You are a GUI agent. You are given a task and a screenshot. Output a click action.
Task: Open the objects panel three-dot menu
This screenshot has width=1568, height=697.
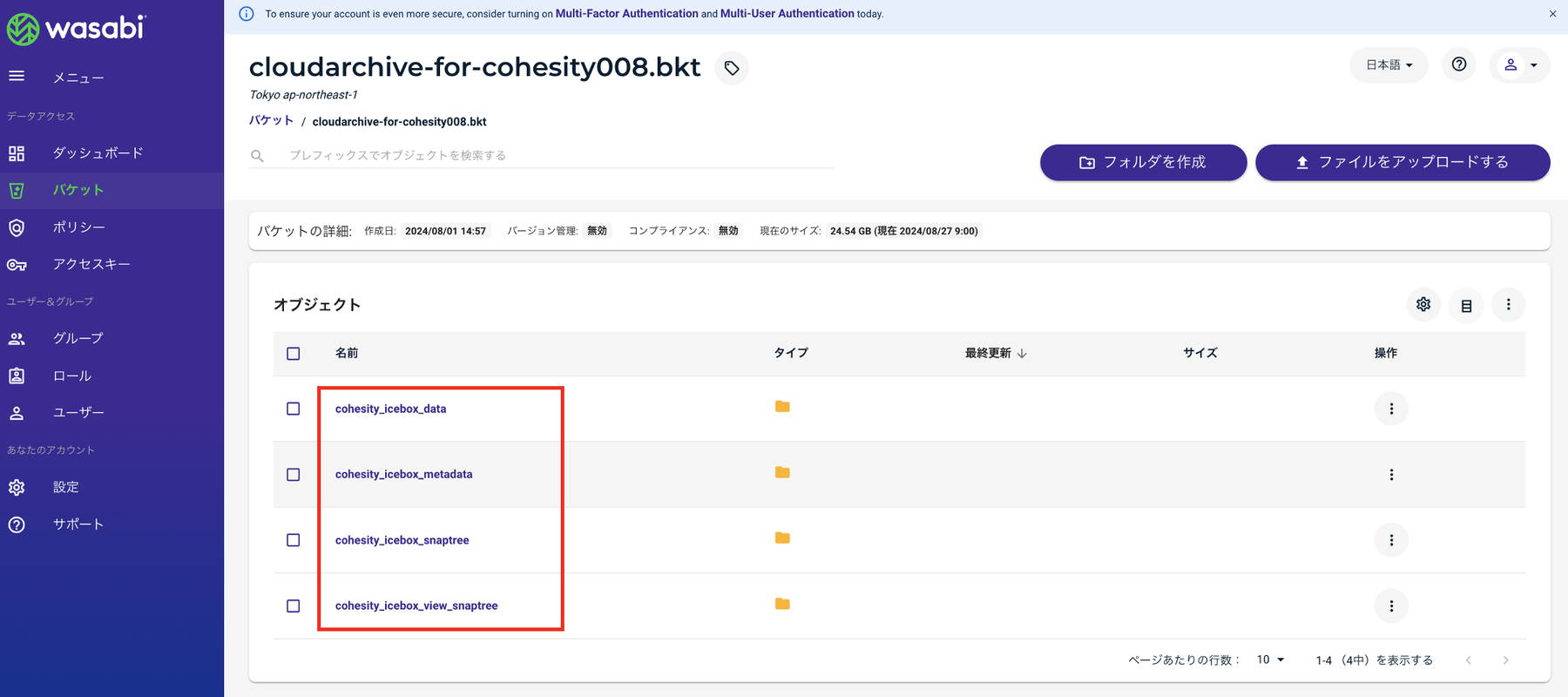(x=1509, y=304)
